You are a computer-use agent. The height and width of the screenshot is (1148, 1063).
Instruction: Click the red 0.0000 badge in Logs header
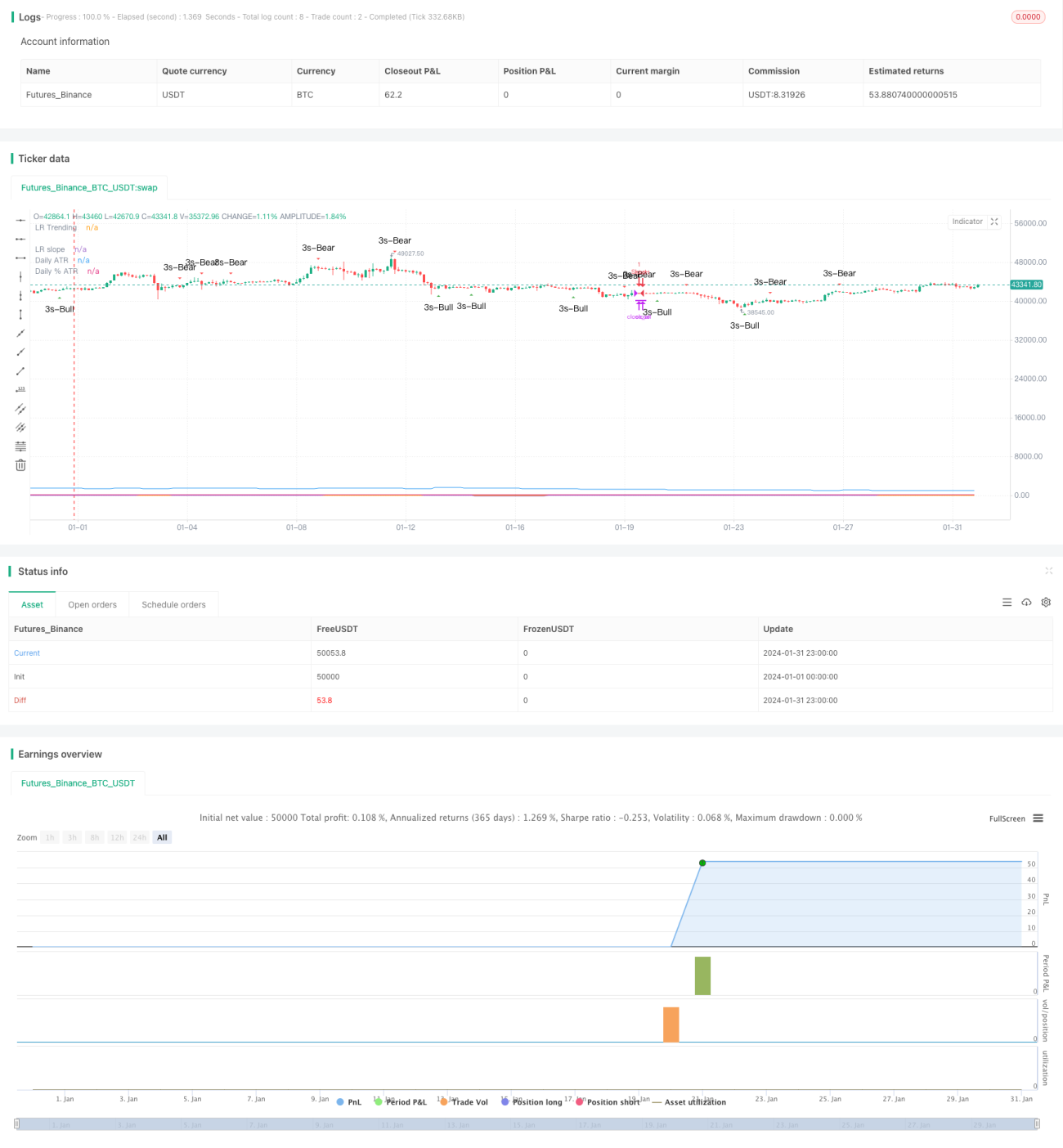point(1028,16)
